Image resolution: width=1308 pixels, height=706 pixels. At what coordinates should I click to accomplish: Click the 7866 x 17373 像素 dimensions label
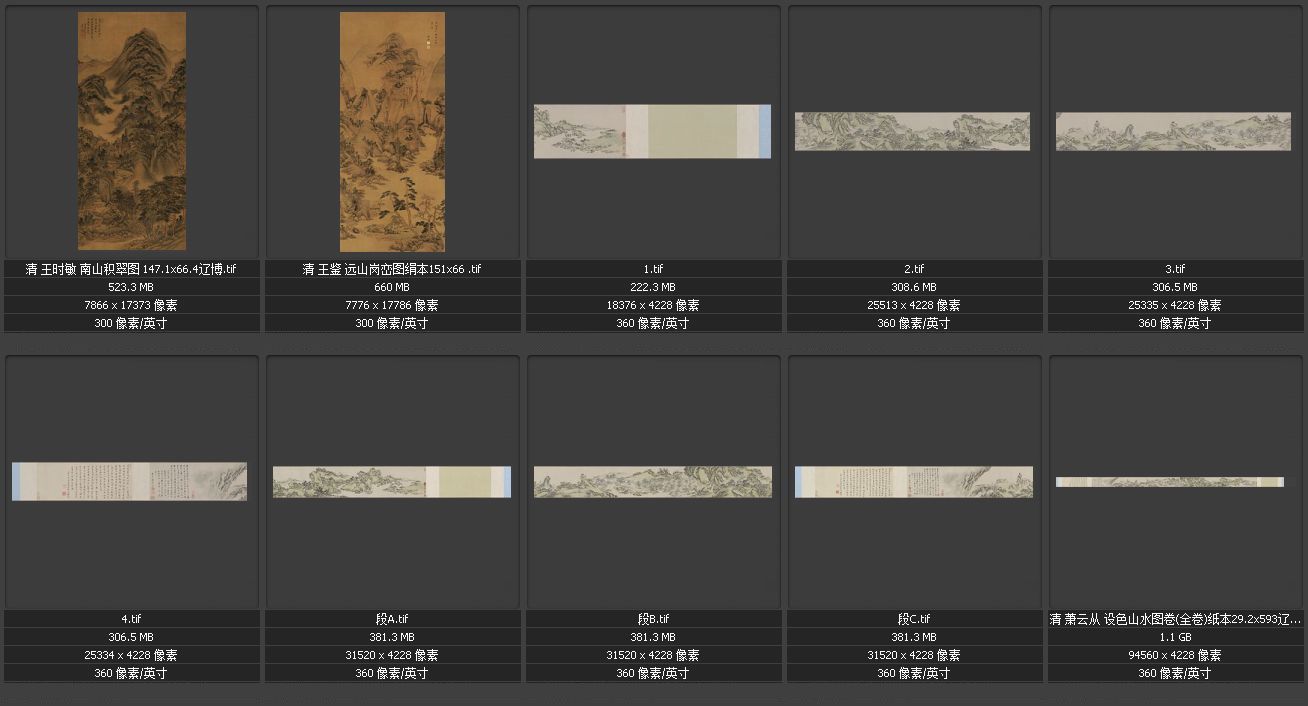point(131,305)
